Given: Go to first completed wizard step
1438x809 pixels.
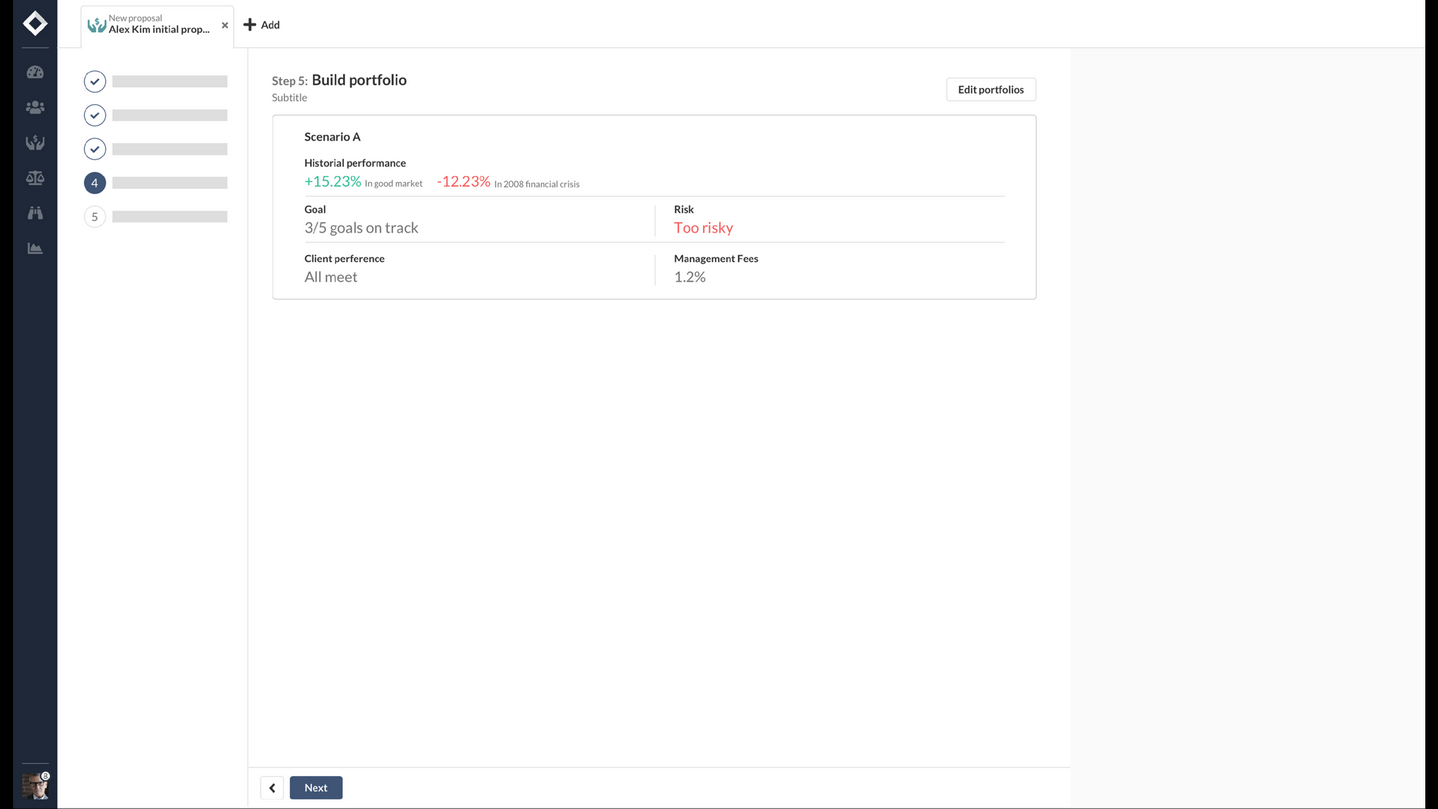Looking at the screenshot, I should 95,81.
